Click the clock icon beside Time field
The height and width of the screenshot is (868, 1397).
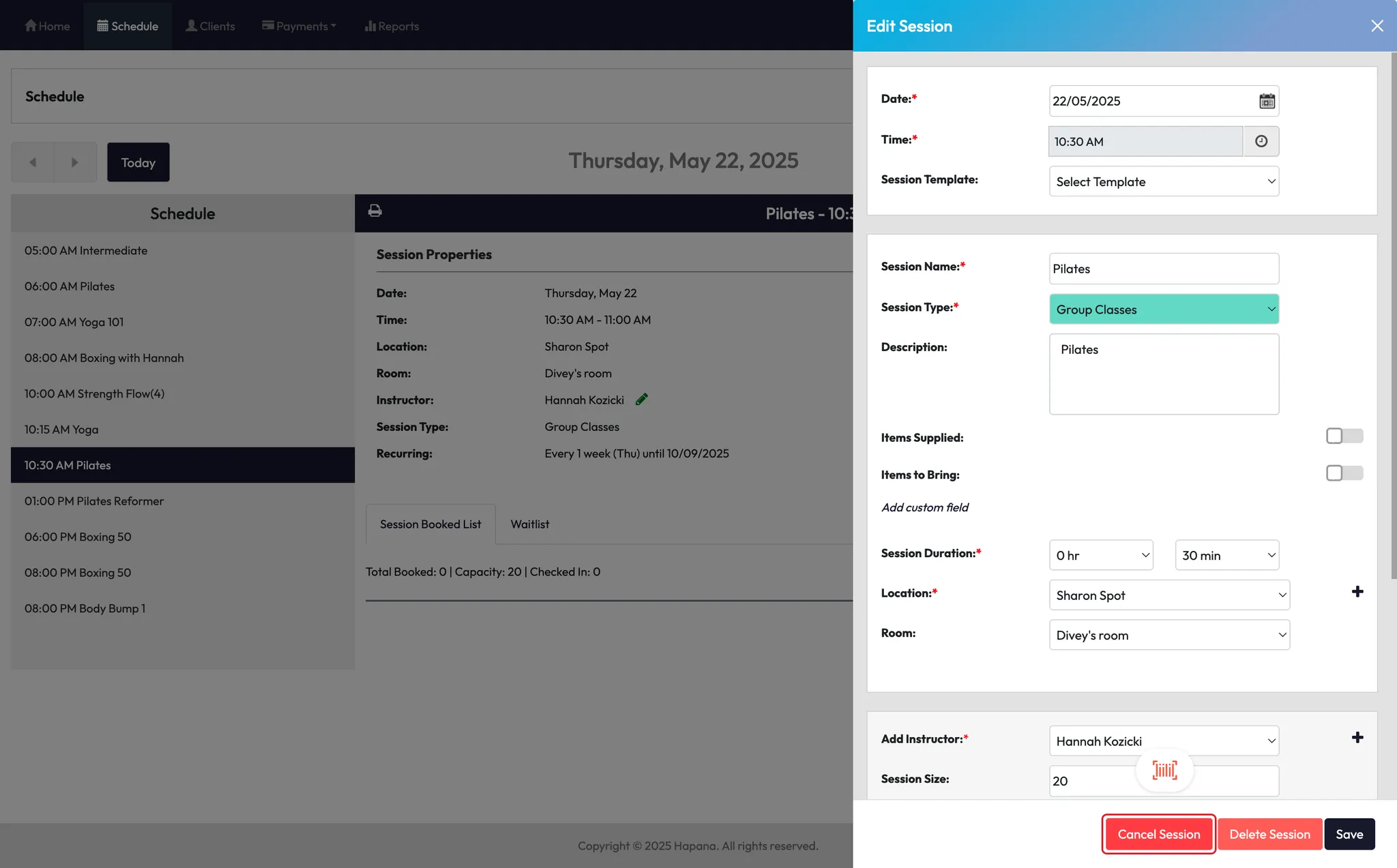coord(1261,141)
